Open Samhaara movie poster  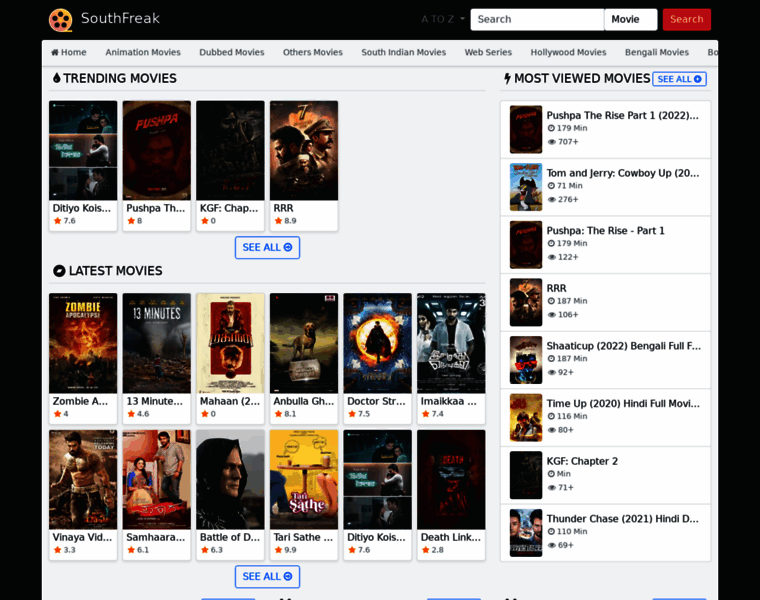(x=157, y=480)
